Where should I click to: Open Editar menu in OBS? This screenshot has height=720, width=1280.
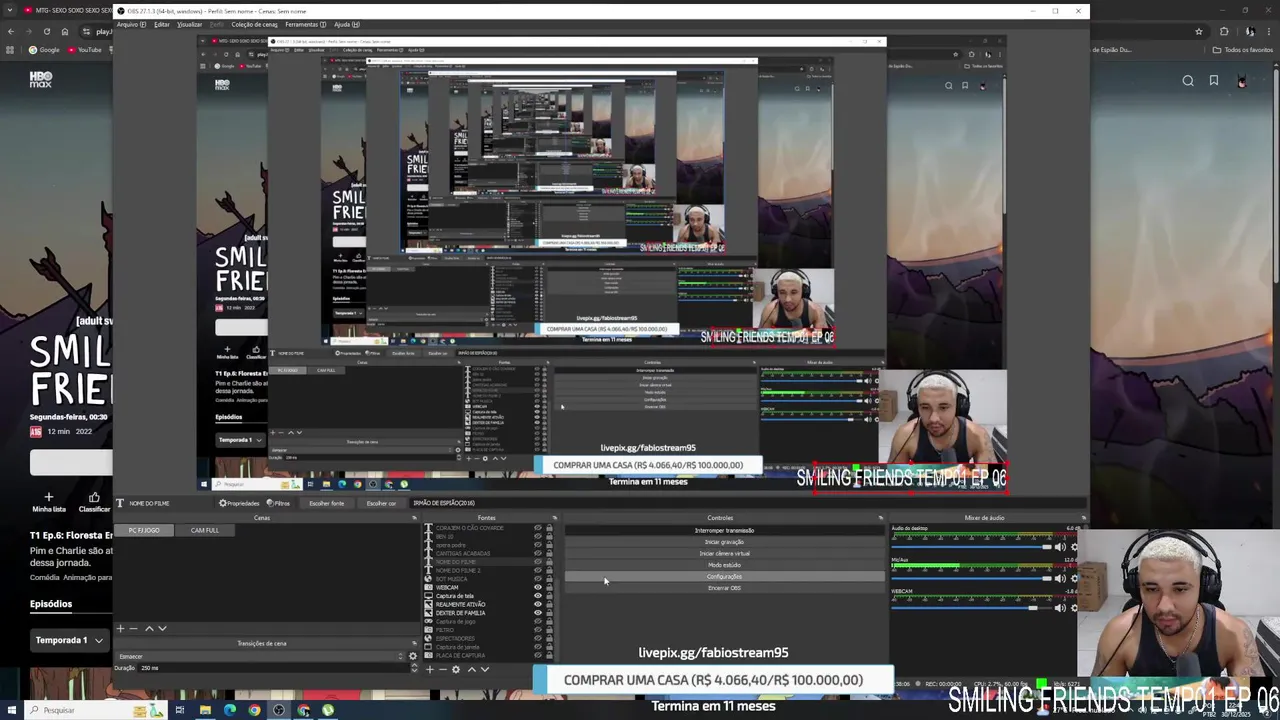pyautogui.click(x=161, y=24)
